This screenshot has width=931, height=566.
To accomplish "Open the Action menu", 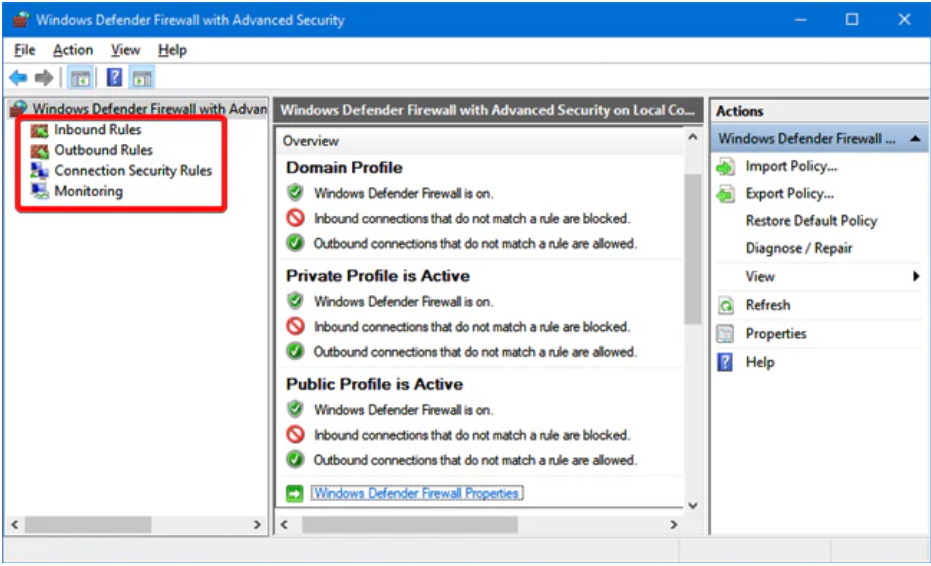I will point(73,50).
